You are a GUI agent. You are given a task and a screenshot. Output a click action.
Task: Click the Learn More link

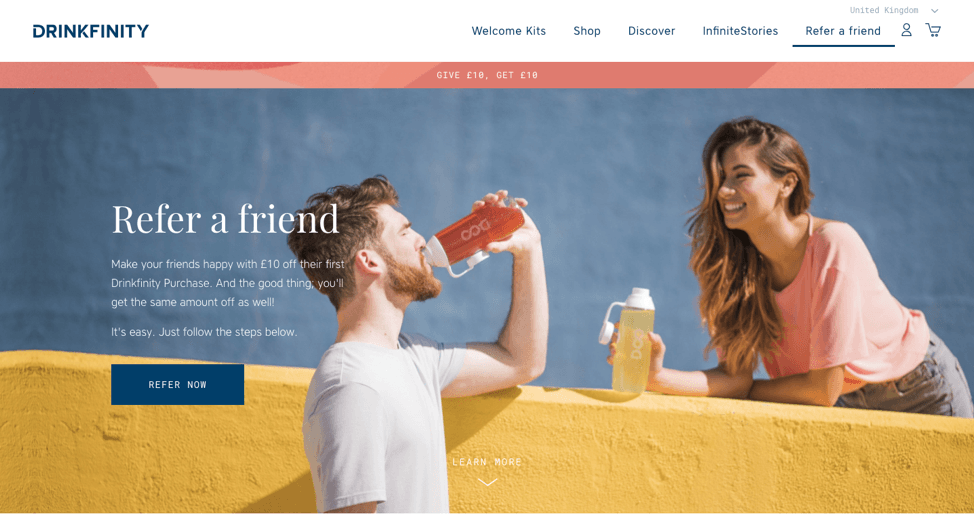(487, 462)
